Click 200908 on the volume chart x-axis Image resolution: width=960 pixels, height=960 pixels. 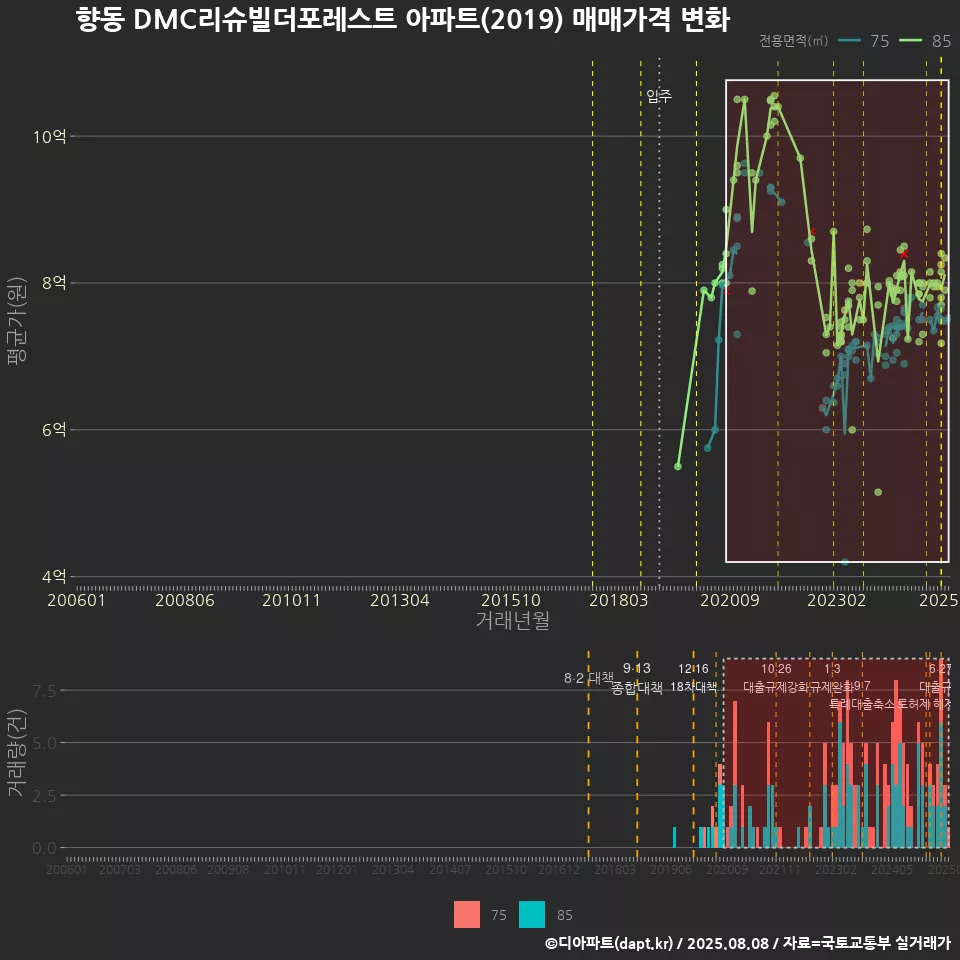point(228,869)
